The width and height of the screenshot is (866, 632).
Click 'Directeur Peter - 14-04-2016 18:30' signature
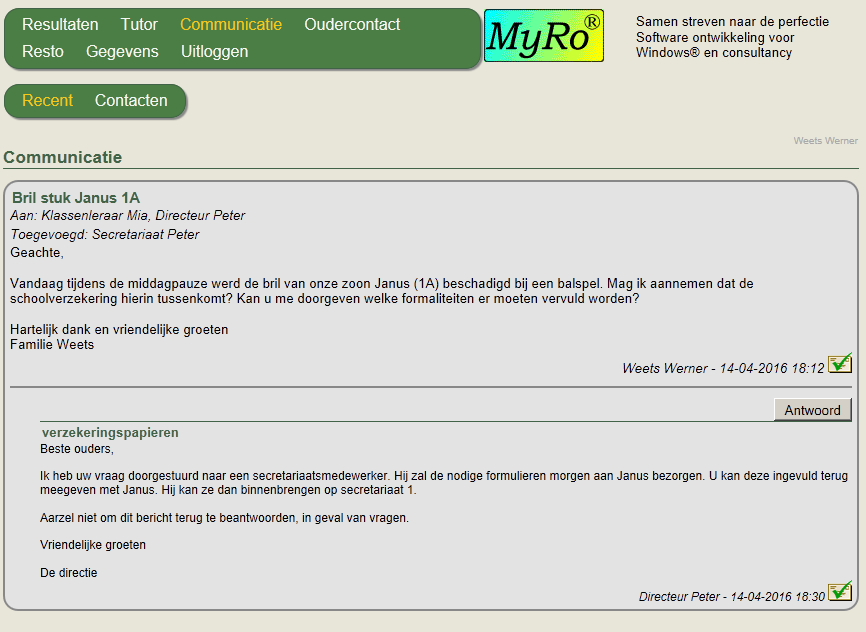[732, 597]
